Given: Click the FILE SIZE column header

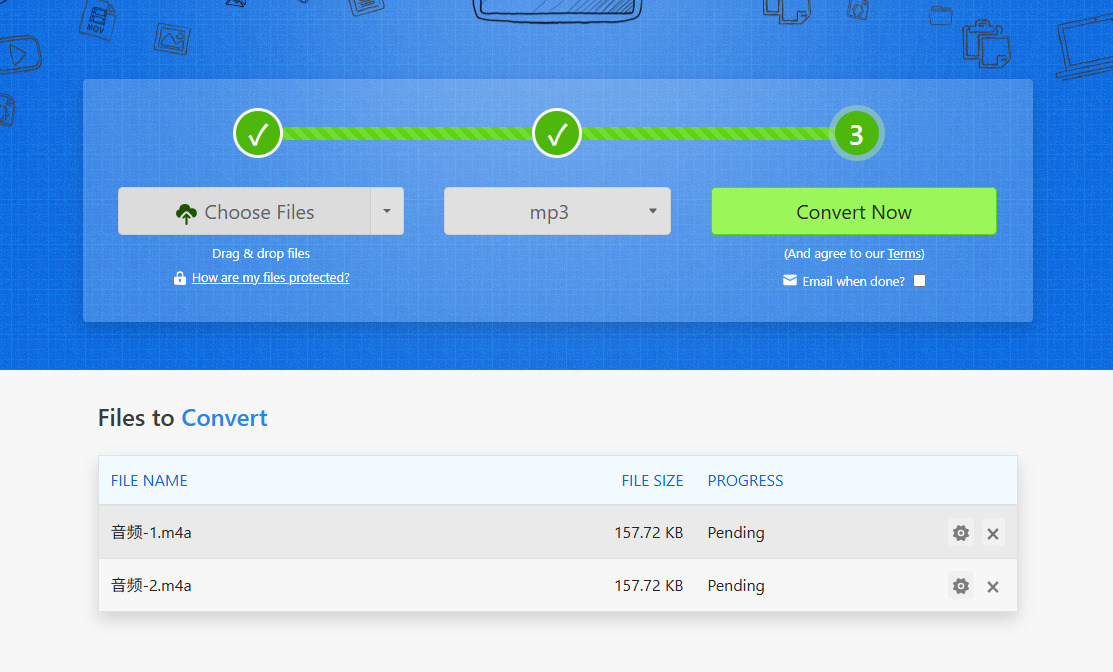Looking at the screenshot, I should [652, 481].
